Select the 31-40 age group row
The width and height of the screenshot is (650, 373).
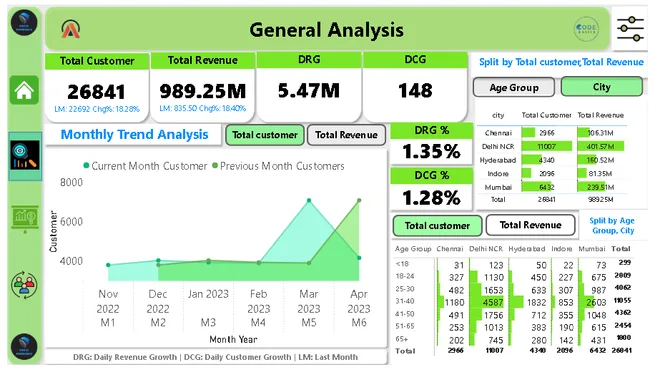tap(513, 302)
